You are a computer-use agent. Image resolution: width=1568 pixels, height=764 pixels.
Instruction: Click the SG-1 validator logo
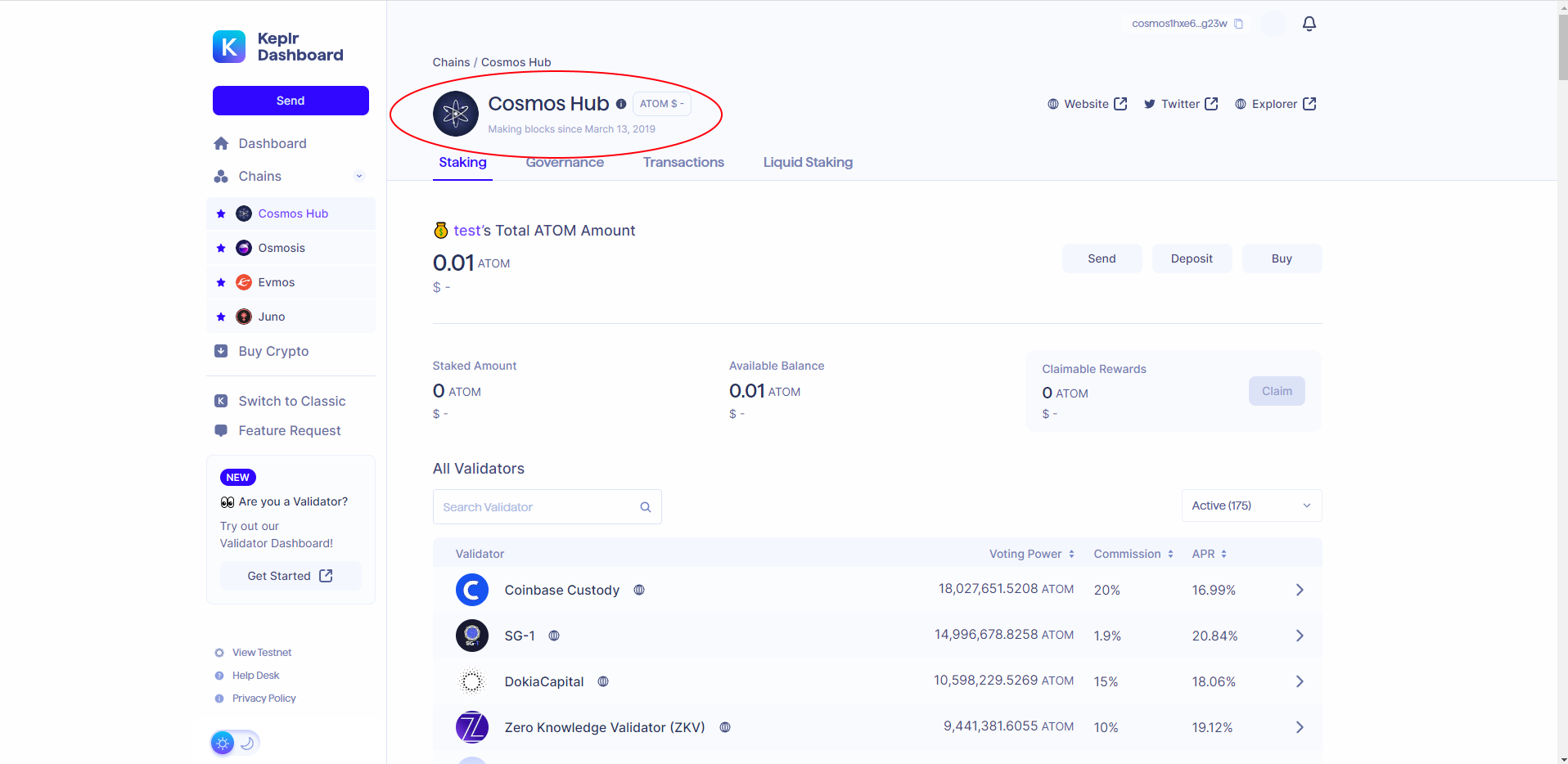pos(472,636)
